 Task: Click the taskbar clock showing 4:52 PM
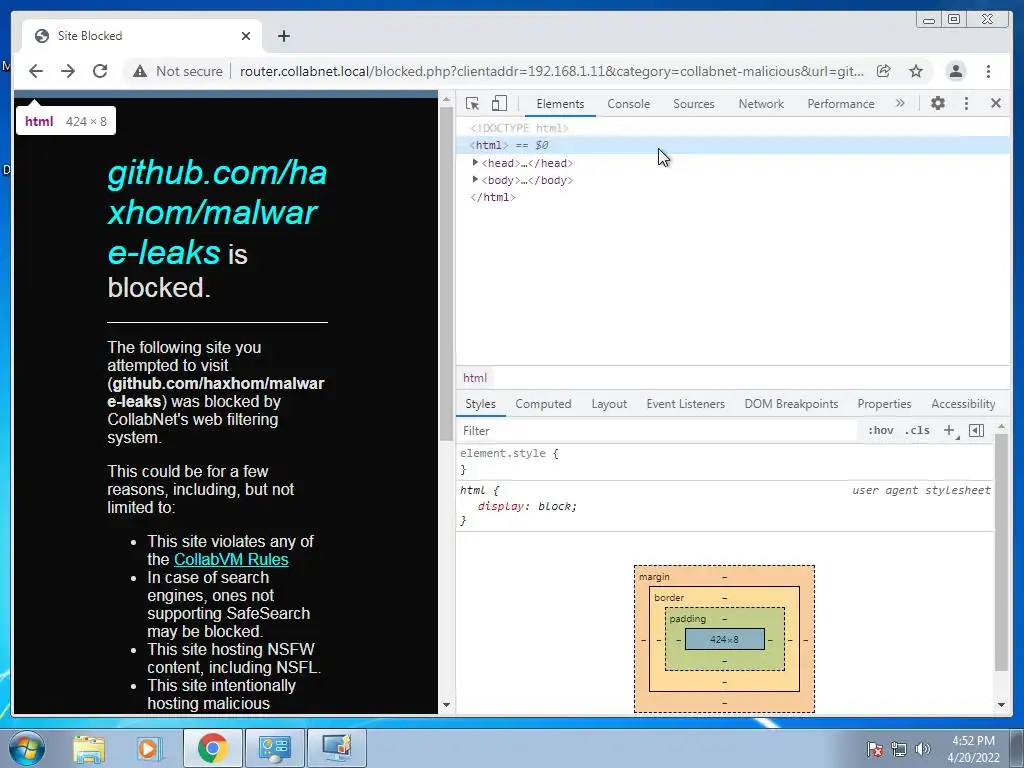pyautogui.click(x=973, y=749)
